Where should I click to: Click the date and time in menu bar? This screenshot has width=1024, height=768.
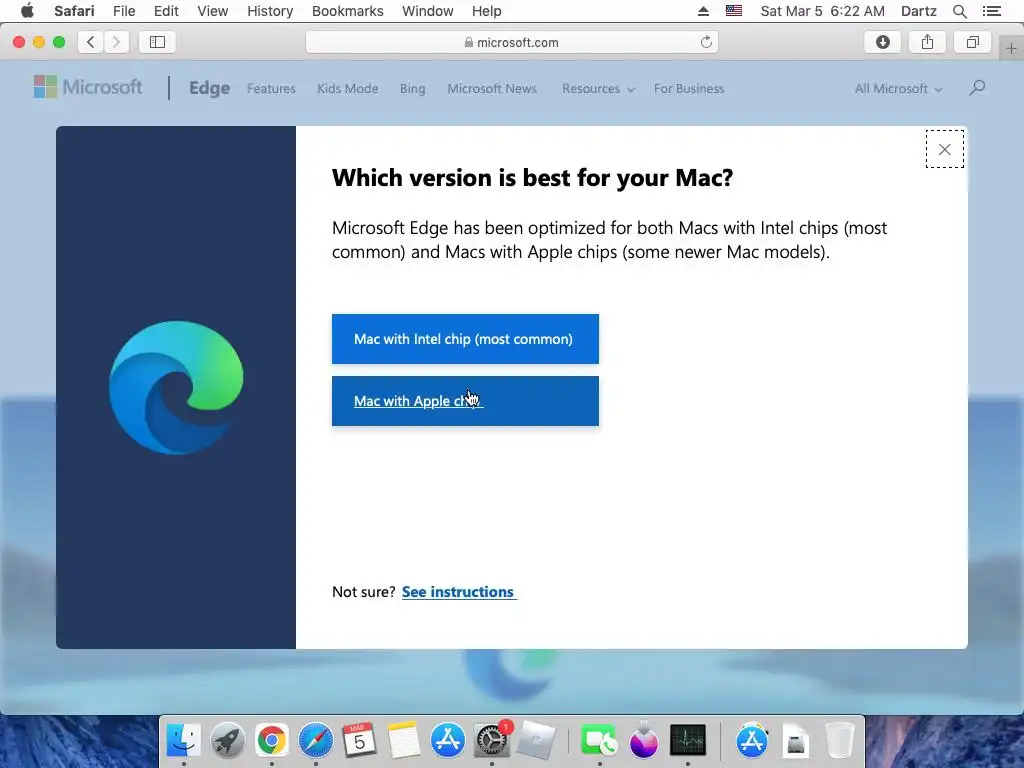coord(822,11)
